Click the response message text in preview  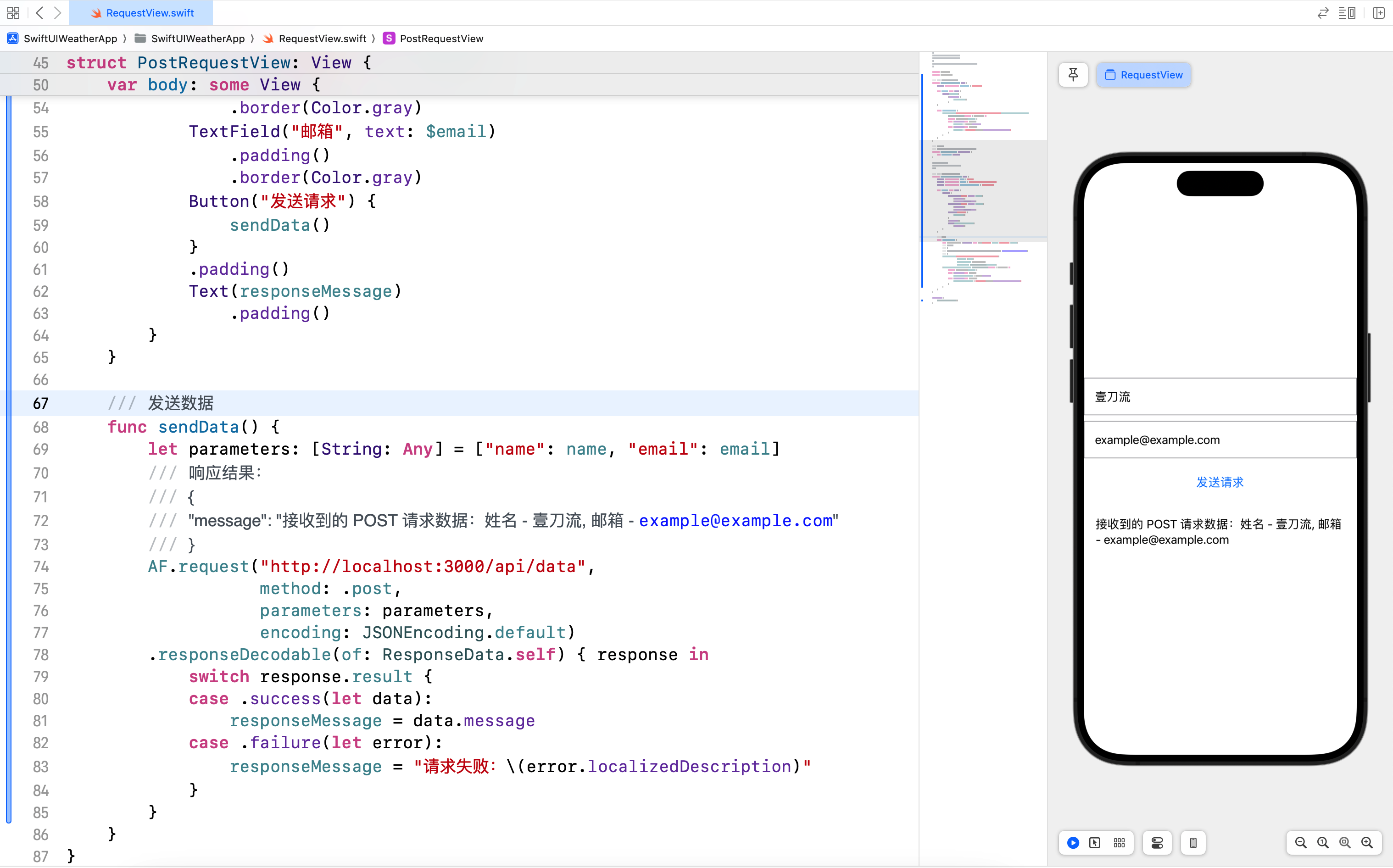click(x=1219, y=532)
